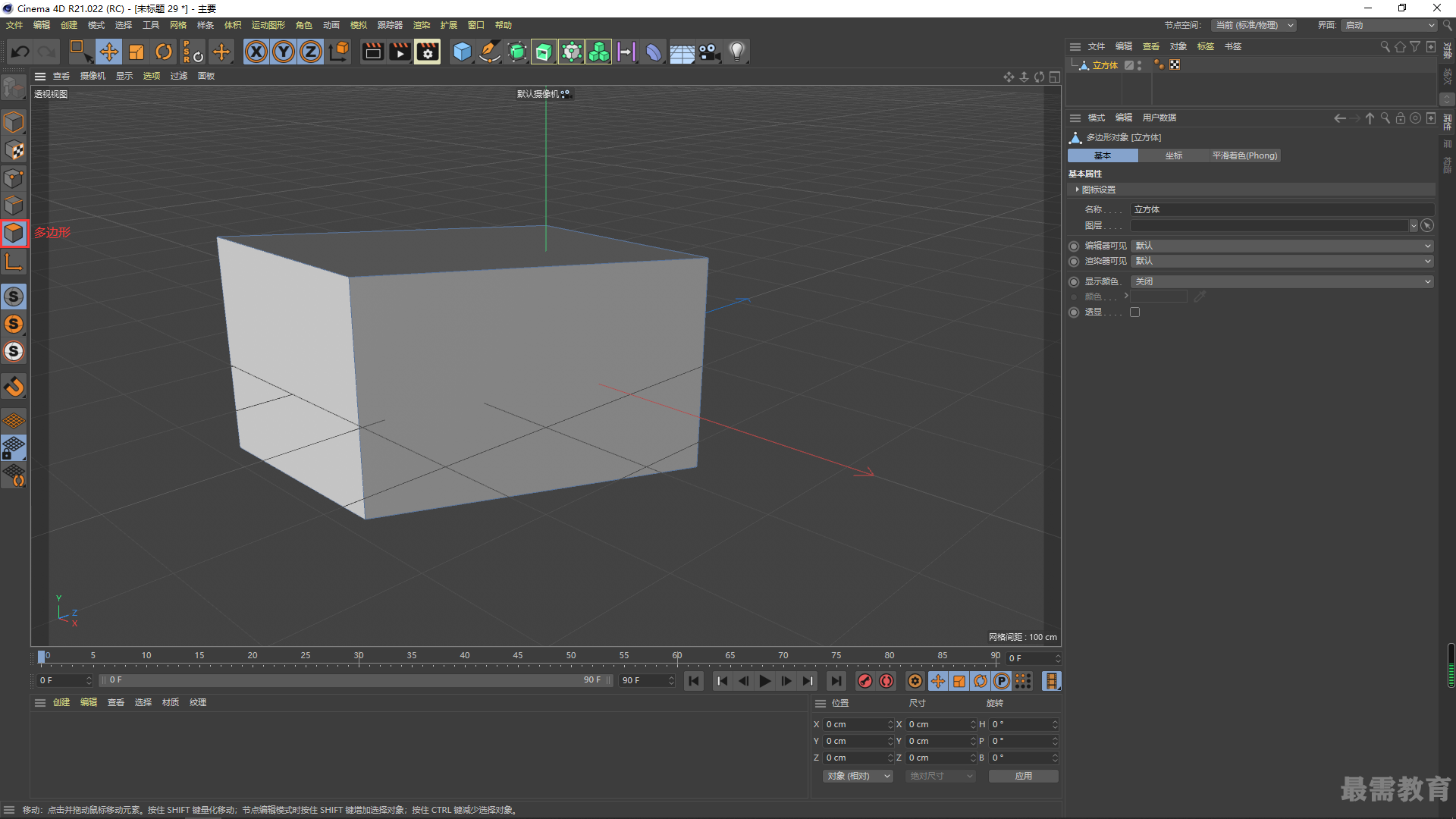Screen dimensions: 1456x819
Task: Toggle Enable Snap magnet icon
Action: point(14,387)
